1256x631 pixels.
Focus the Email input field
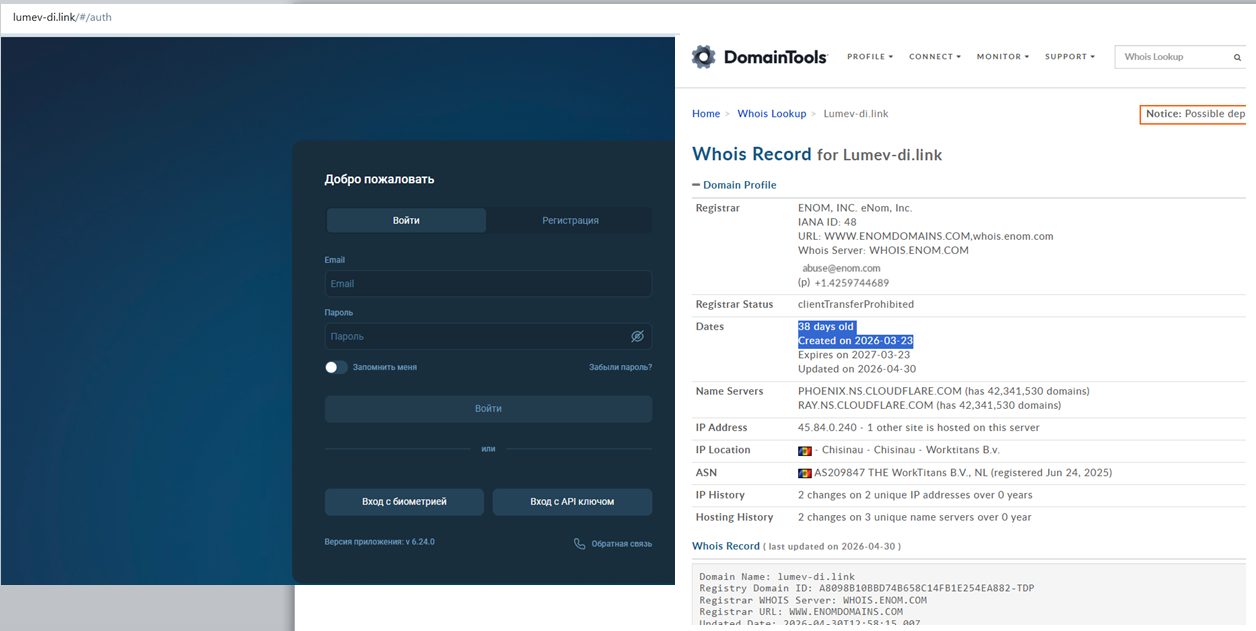point(488,284)
